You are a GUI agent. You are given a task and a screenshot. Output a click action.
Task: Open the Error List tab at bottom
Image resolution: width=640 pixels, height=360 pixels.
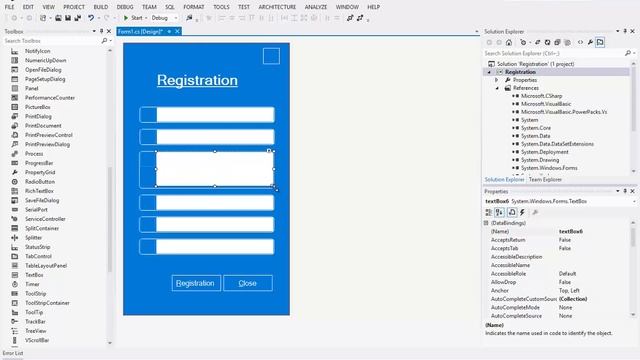pos(13,353)
